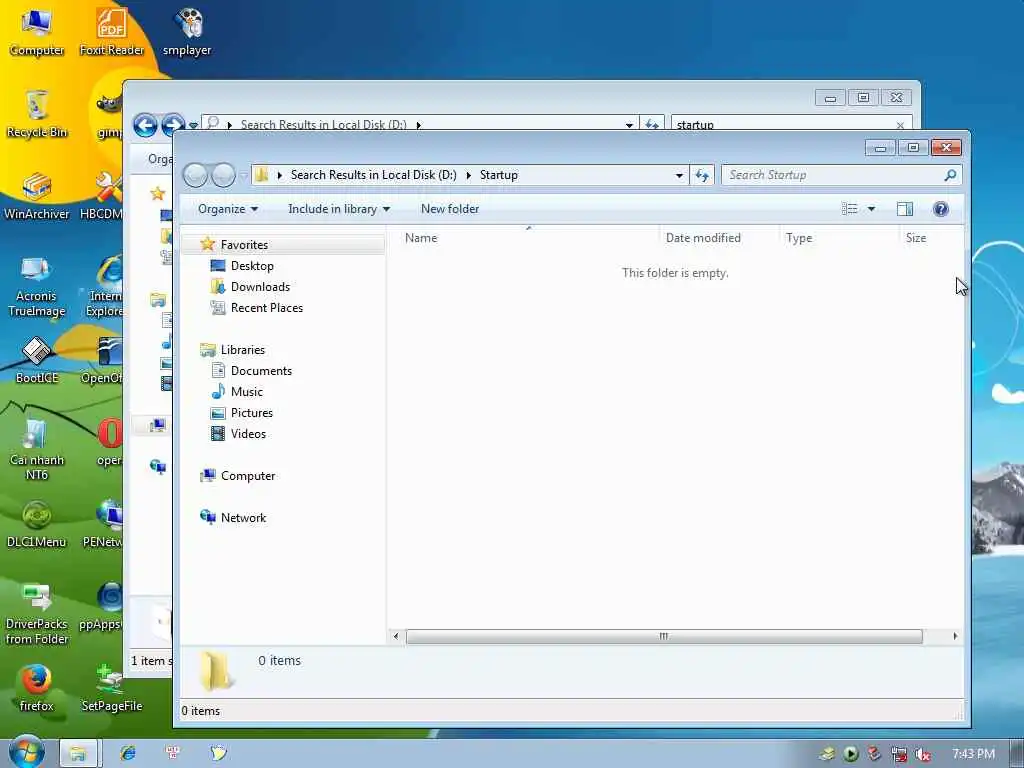Show the preview pane

tap(904, 209)
